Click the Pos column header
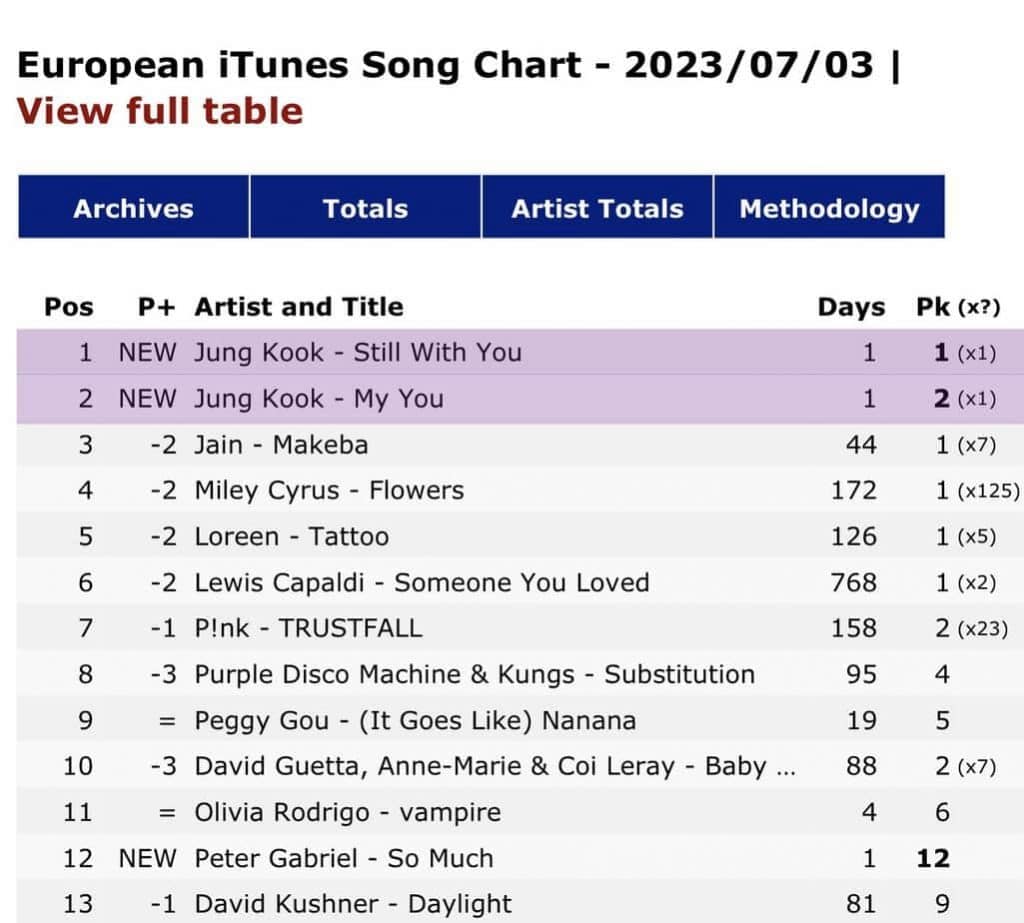Screen dimensions: 1024x923 pos(69,307)
